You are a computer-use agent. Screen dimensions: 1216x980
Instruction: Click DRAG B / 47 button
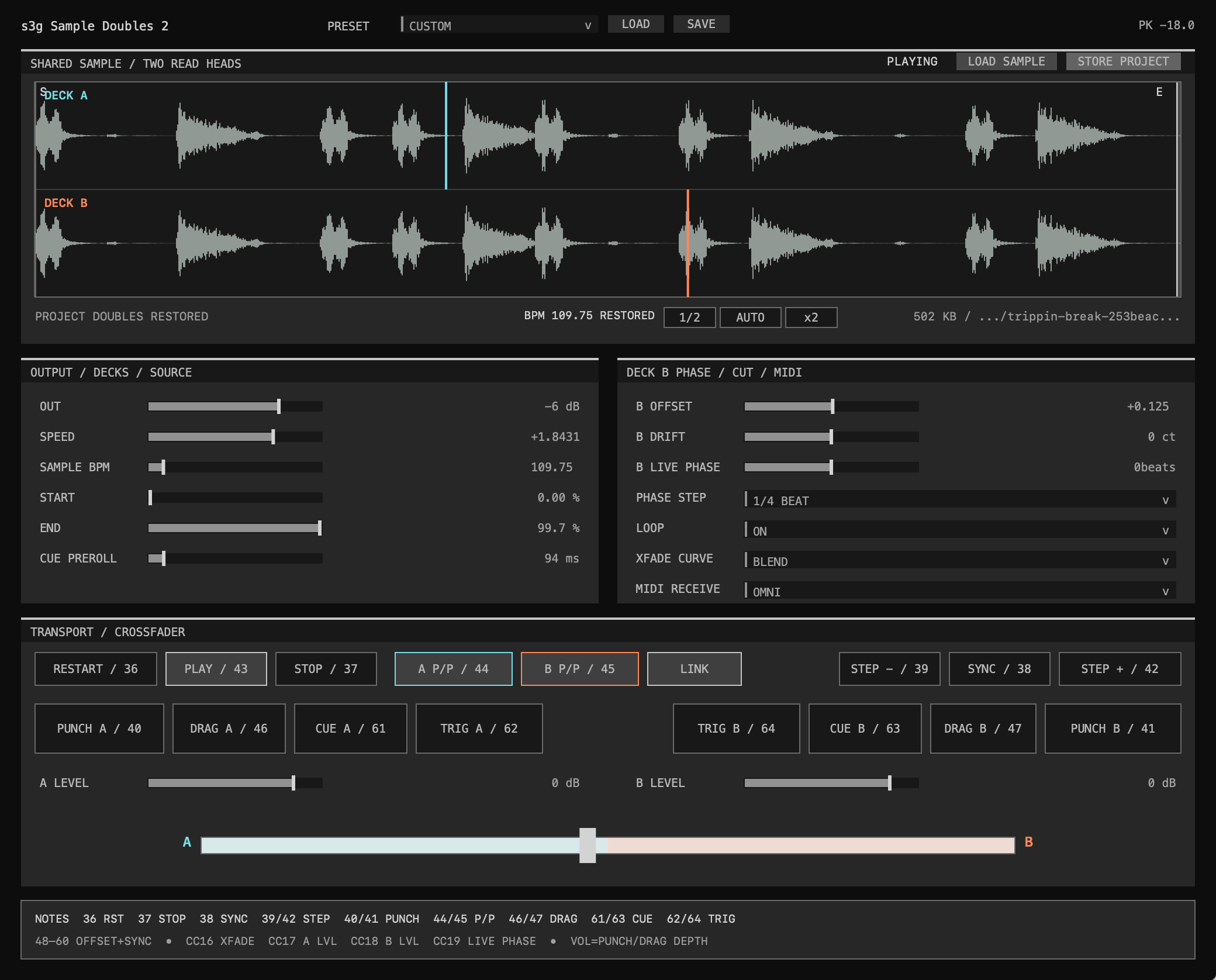click(983, 729)
